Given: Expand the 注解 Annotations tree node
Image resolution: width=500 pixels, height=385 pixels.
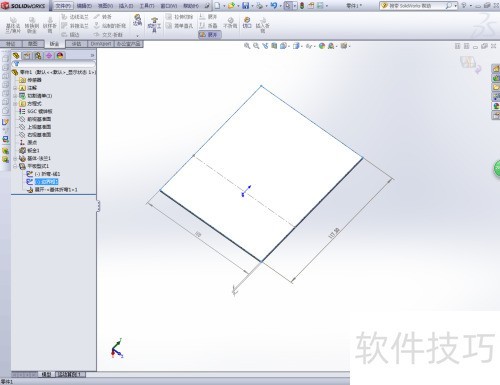Looking at the screenshot, I should coord(15,88).
